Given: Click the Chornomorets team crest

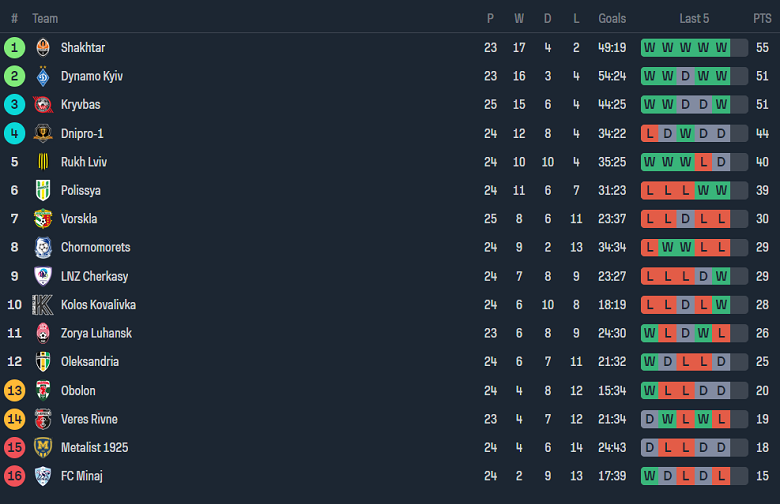Looking at the screenshot, I should 43,247.
